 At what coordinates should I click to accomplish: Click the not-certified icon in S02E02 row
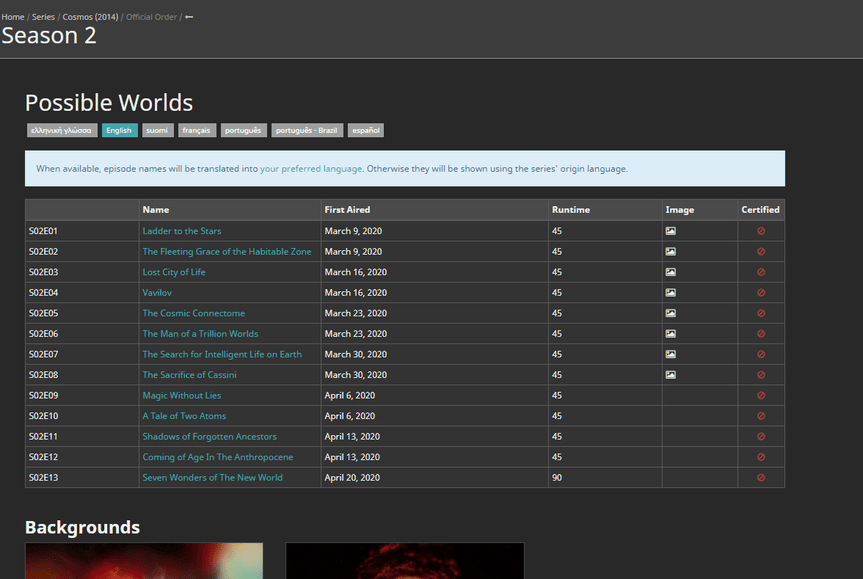[761, 252]
